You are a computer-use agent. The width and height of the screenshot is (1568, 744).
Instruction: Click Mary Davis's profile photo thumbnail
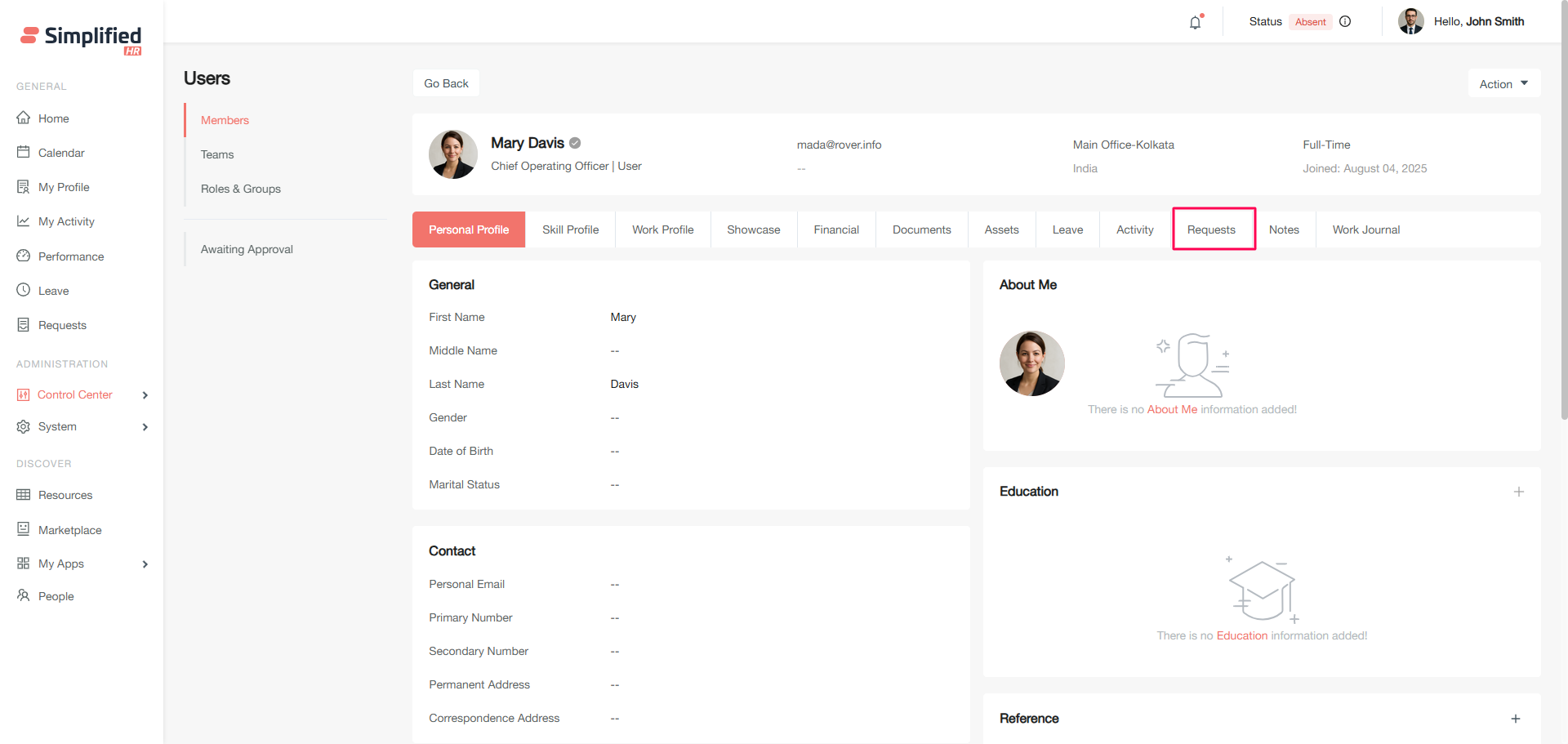[x=453, y=154]
